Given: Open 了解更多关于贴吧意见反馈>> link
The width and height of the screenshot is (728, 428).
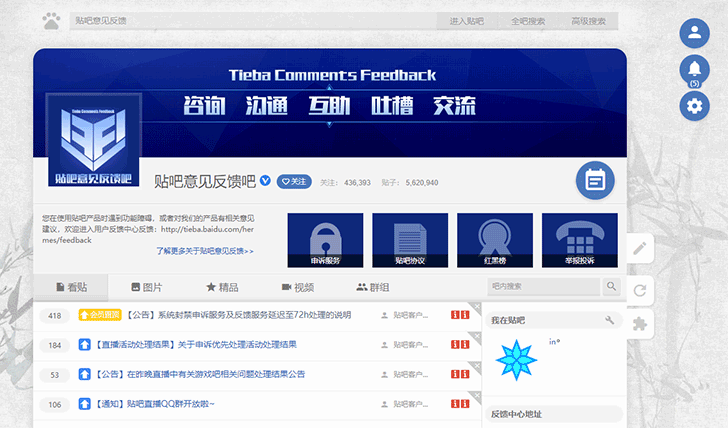Looking at the screenshot, I should 205,251.
